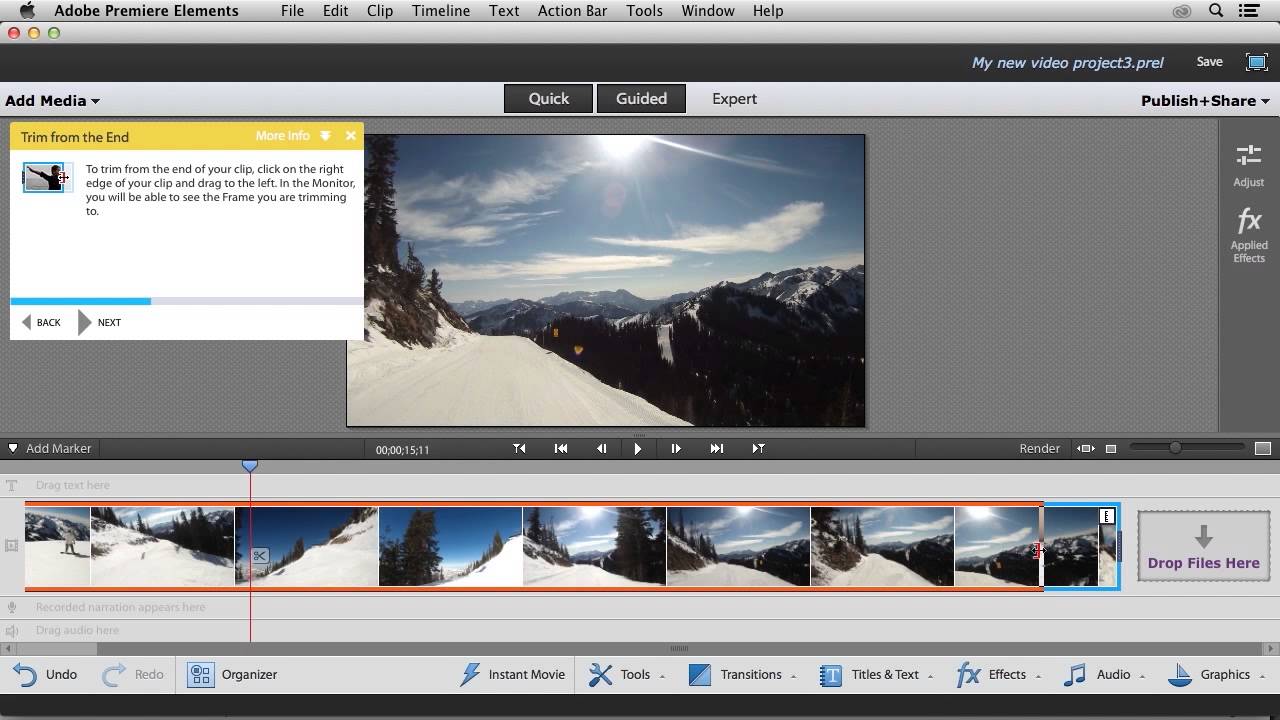The image size is (1280, 720).
Task: Expand the Add Marker dropdown arrow
Action: tap(13, 448)
